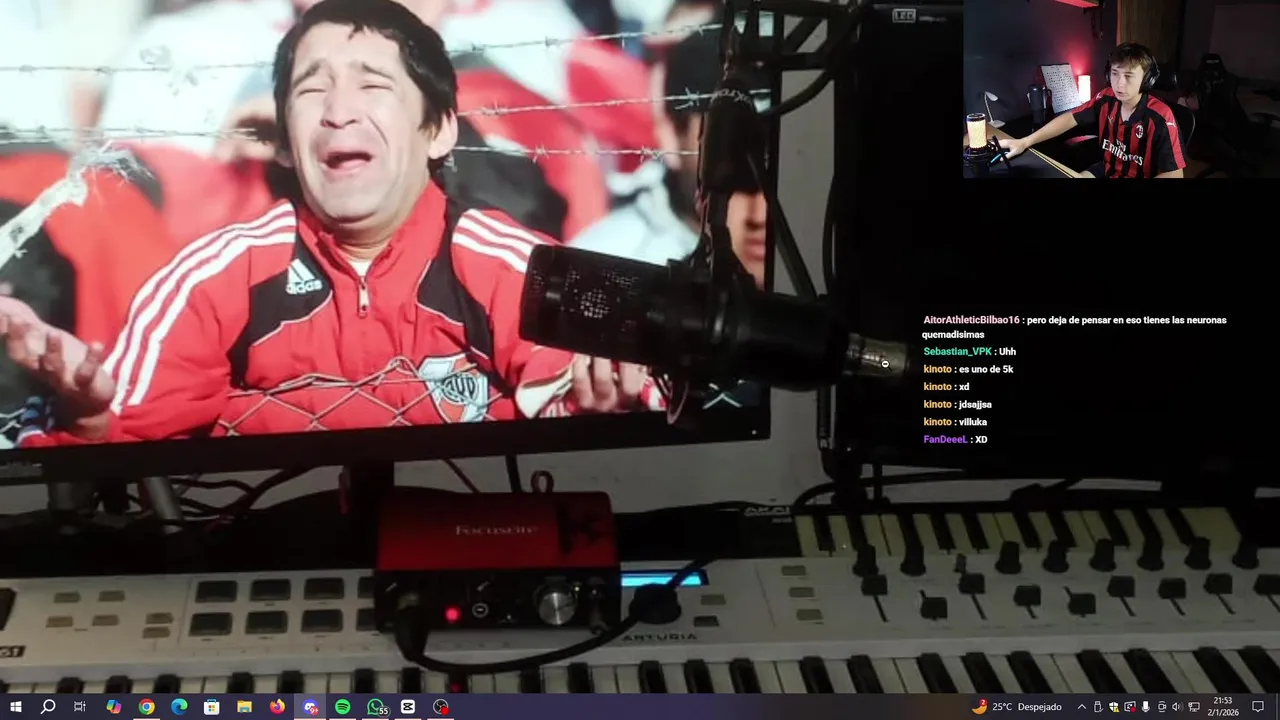Open WhatsApp with 55 unread badge
The image size is (1280, 720).
pyautogui.click(x=376, y=707)
